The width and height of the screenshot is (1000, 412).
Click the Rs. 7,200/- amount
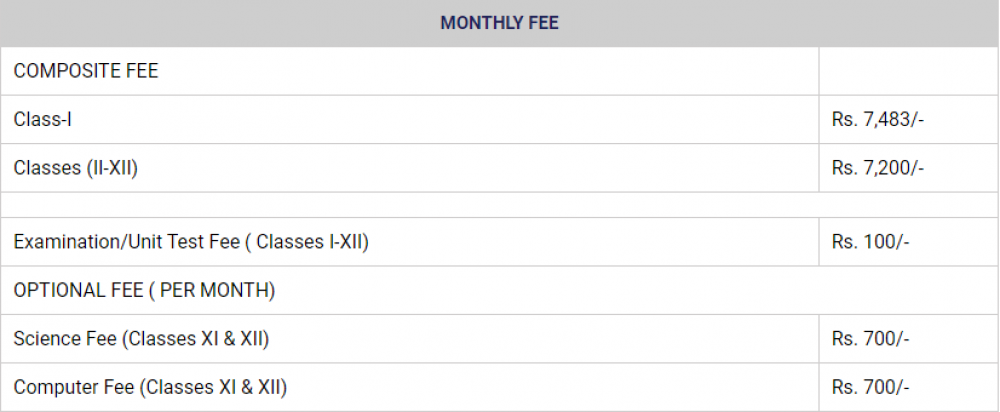(x=878, y=168)
